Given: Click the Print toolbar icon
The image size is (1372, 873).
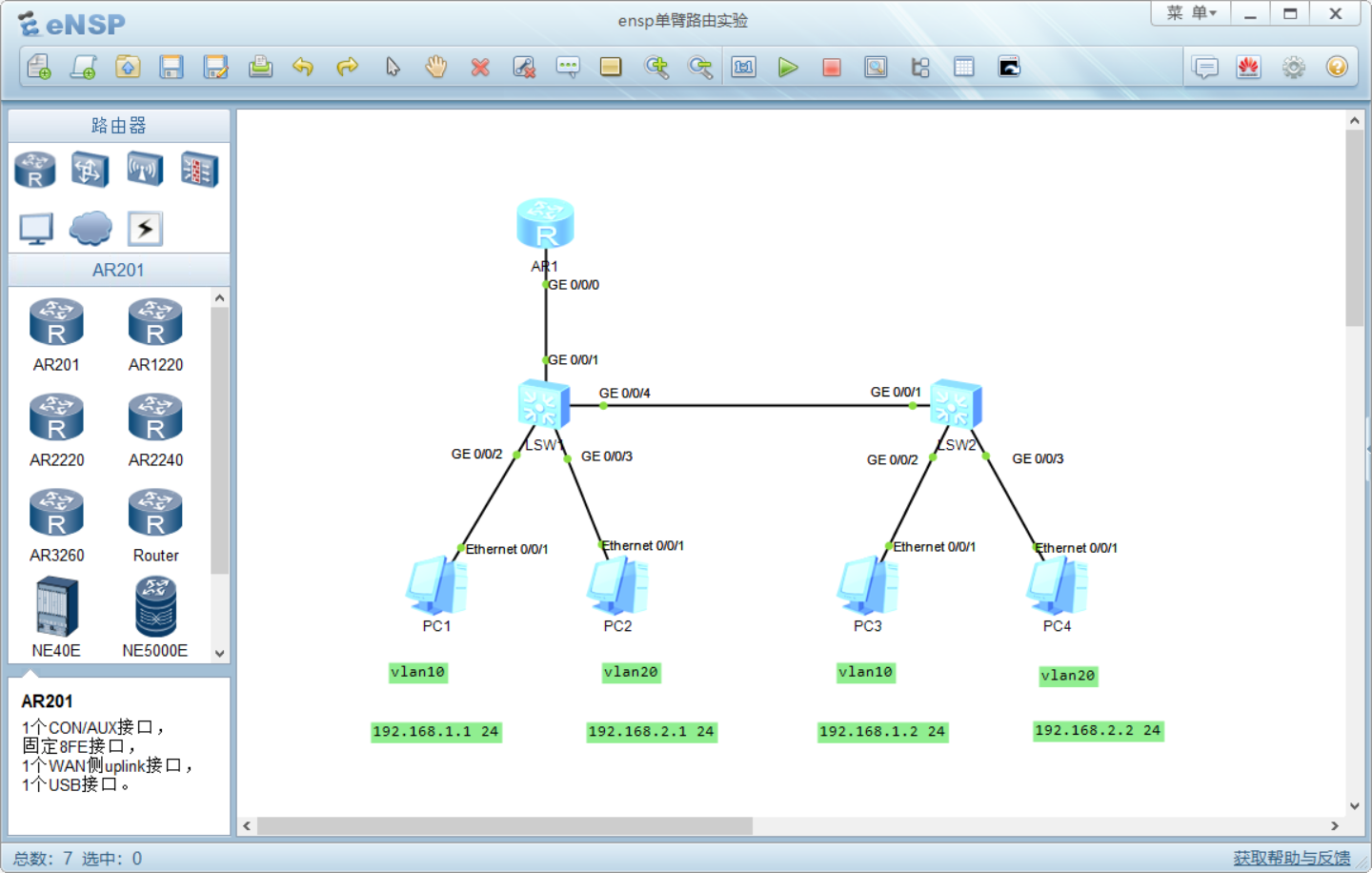Looking at the screenshot, I should [x=260, y=67].
